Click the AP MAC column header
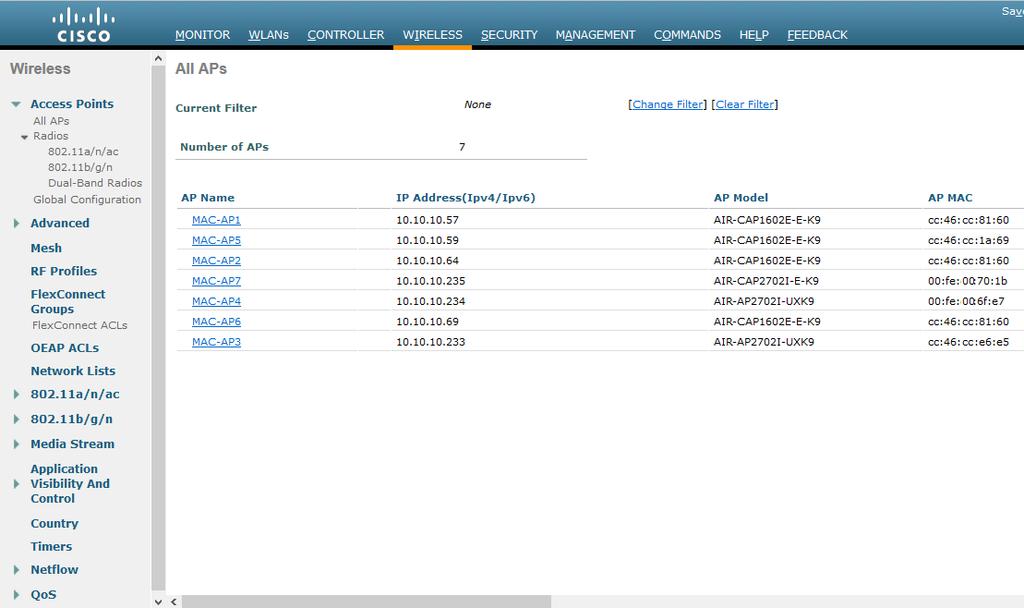Viewport: 1024px width, 608px height. pos(950,198)
